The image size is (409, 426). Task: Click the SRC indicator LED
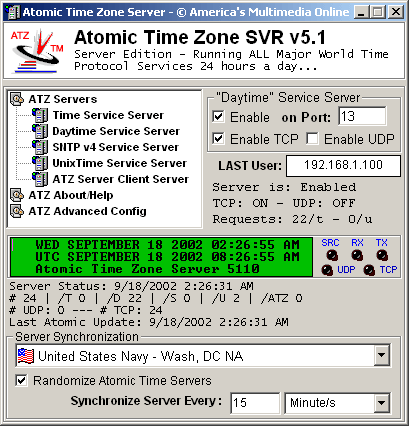coord(332,256)
